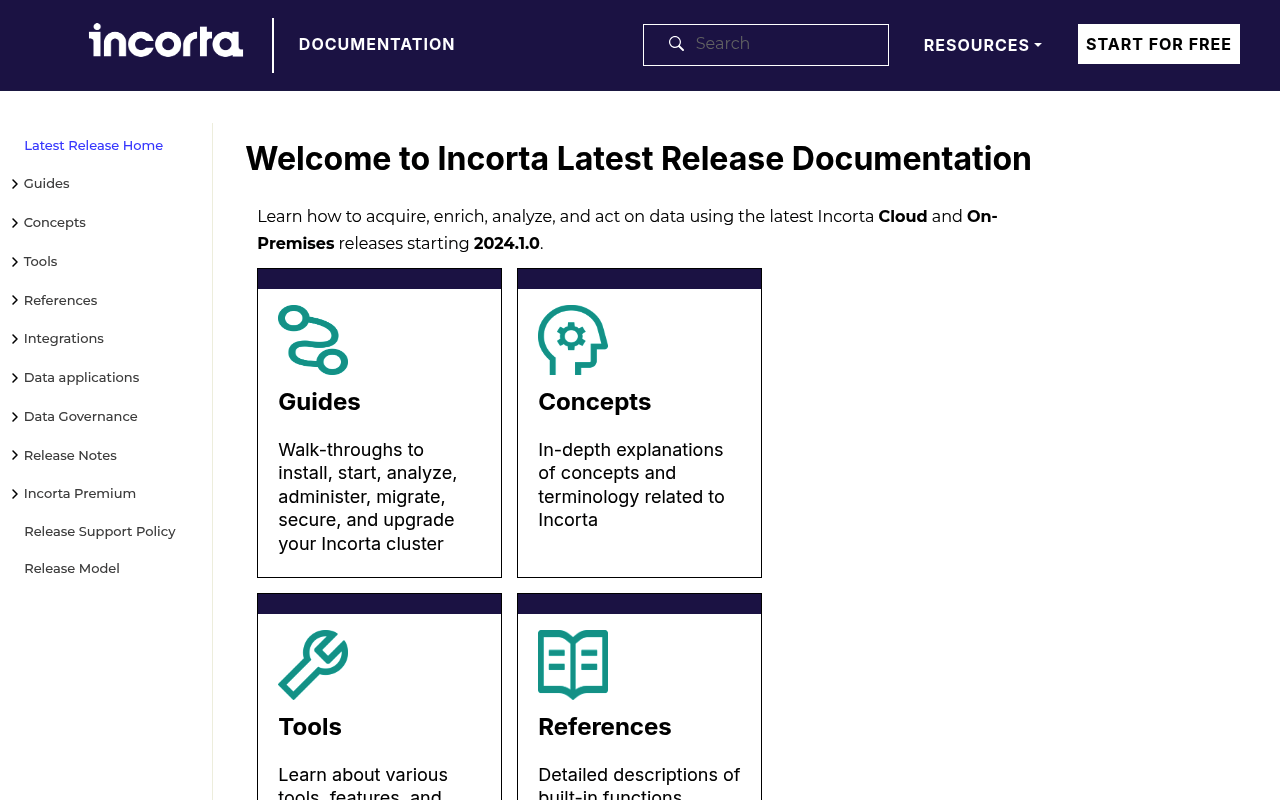Click the Concepts card heading
The width and height of the screenshot is (1280, 800).
594,402
